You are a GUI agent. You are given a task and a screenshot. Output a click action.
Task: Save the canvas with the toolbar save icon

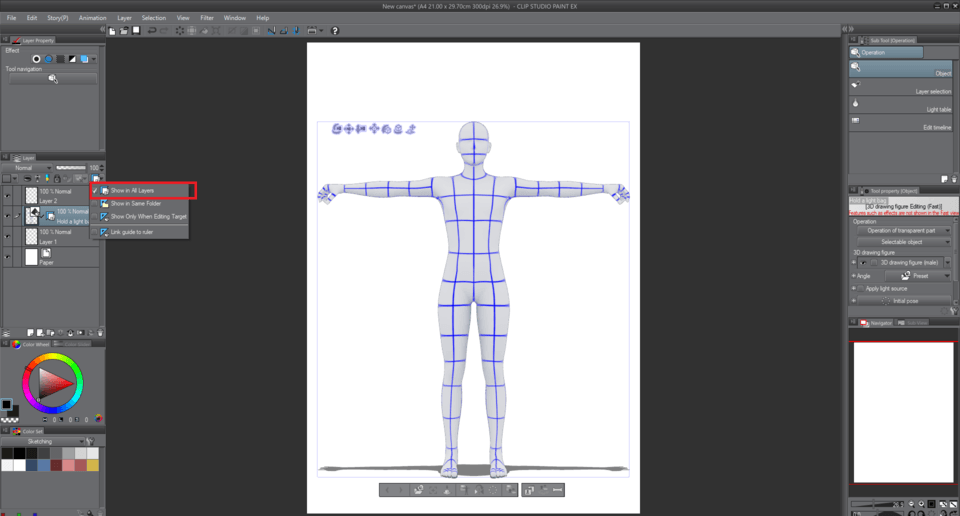(136, 31)
